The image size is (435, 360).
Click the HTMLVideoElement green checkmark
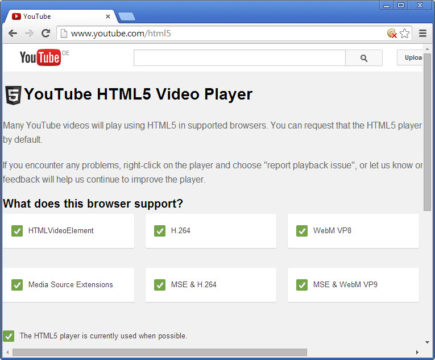[17, 231]
